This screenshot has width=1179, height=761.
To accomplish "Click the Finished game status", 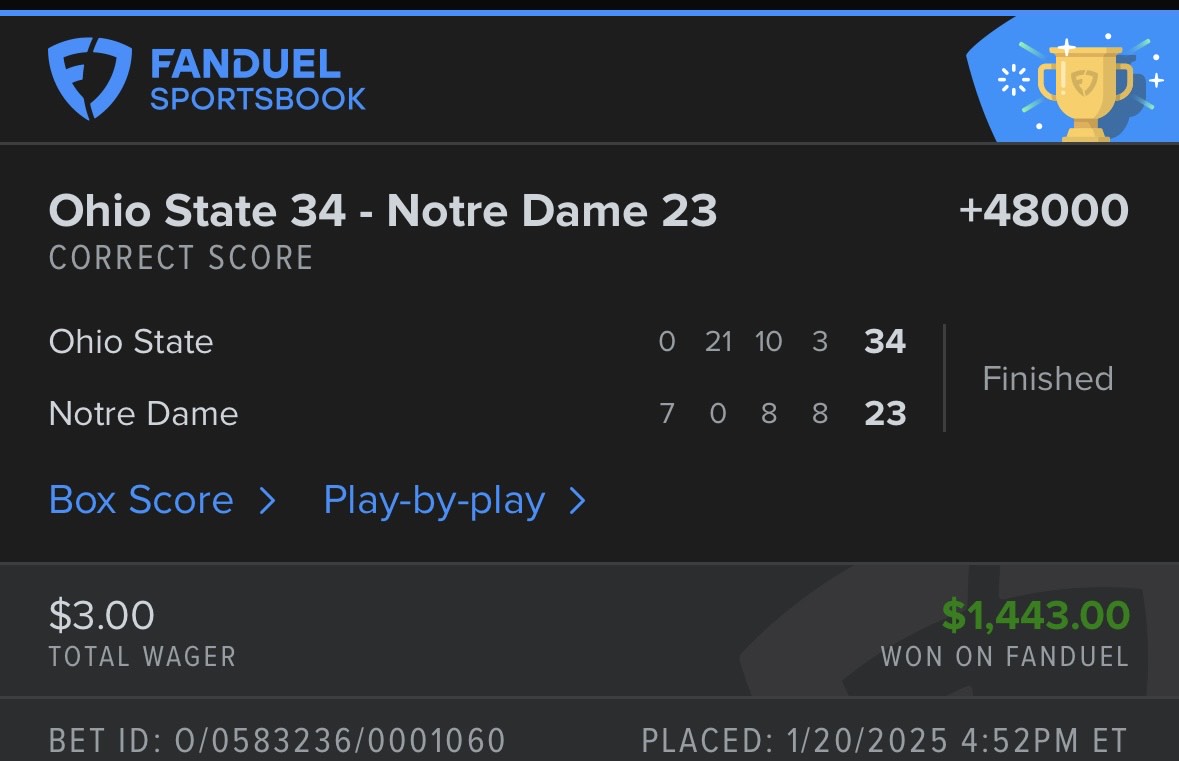I will pyautogui.click(x=1047, y=378).
